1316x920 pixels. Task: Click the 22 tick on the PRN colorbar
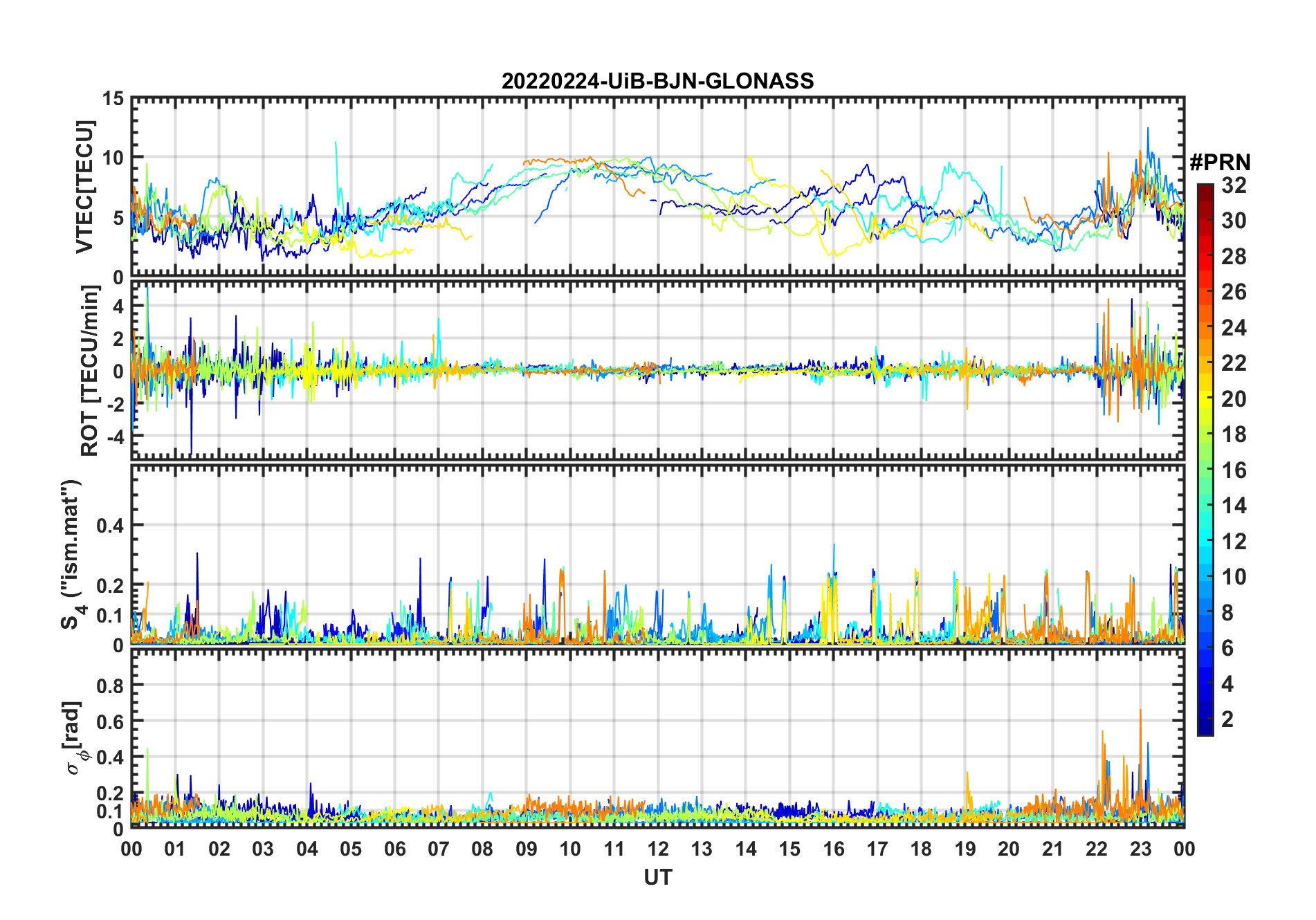tap(1234, 362)
